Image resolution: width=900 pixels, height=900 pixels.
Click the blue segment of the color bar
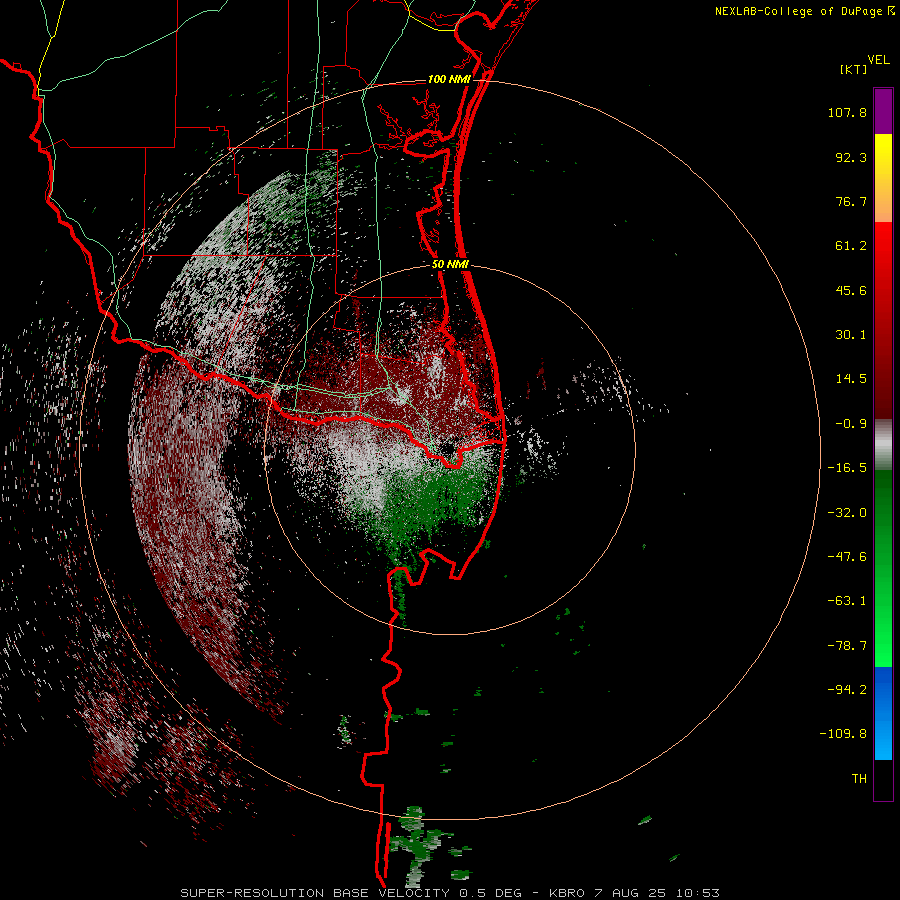tap(883, 713)
